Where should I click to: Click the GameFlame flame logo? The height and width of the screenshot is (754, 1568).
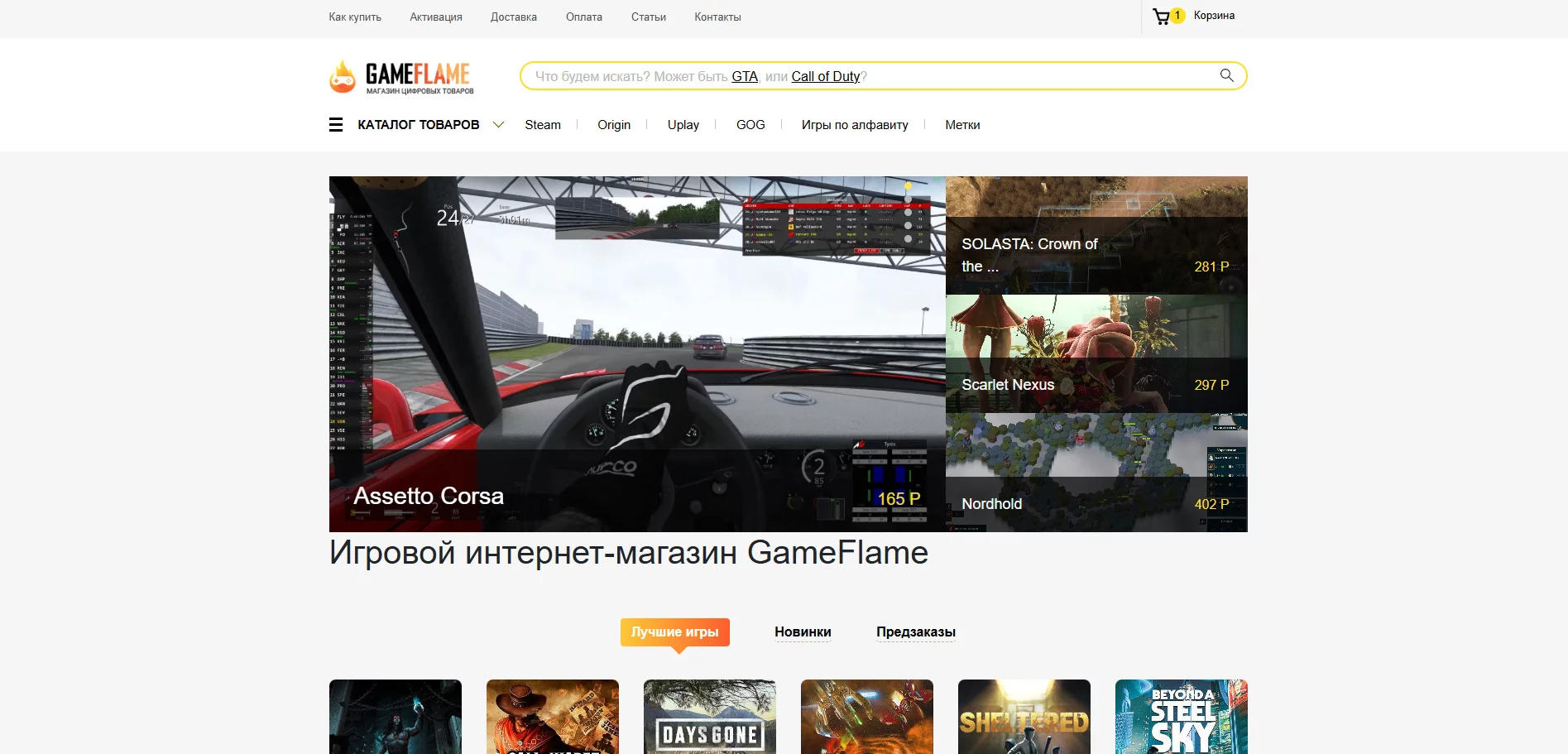(343, 76)
